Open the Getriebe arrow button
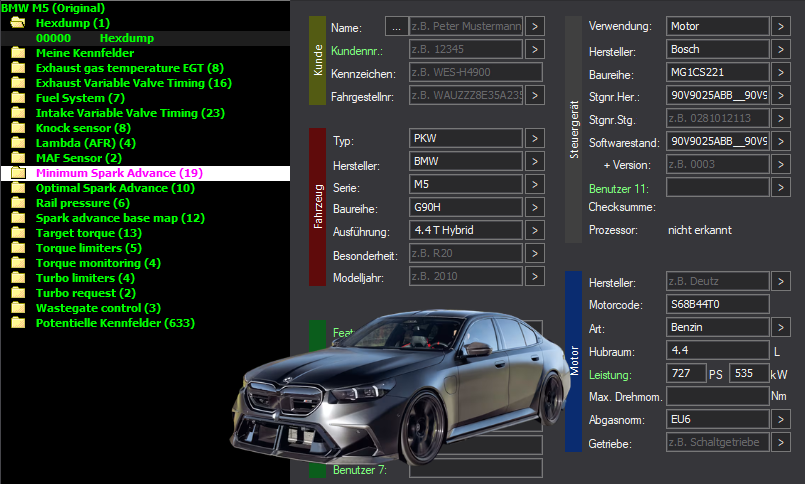 pos(781,442)
